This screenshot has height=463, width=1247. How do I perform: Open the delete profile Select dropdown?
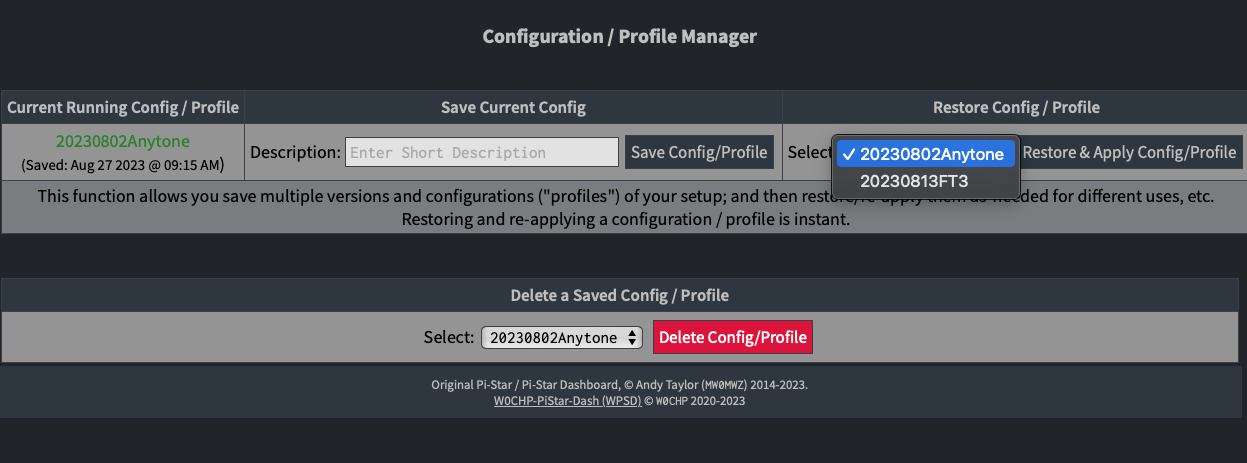pyautogui.click(x=561, y=337)
